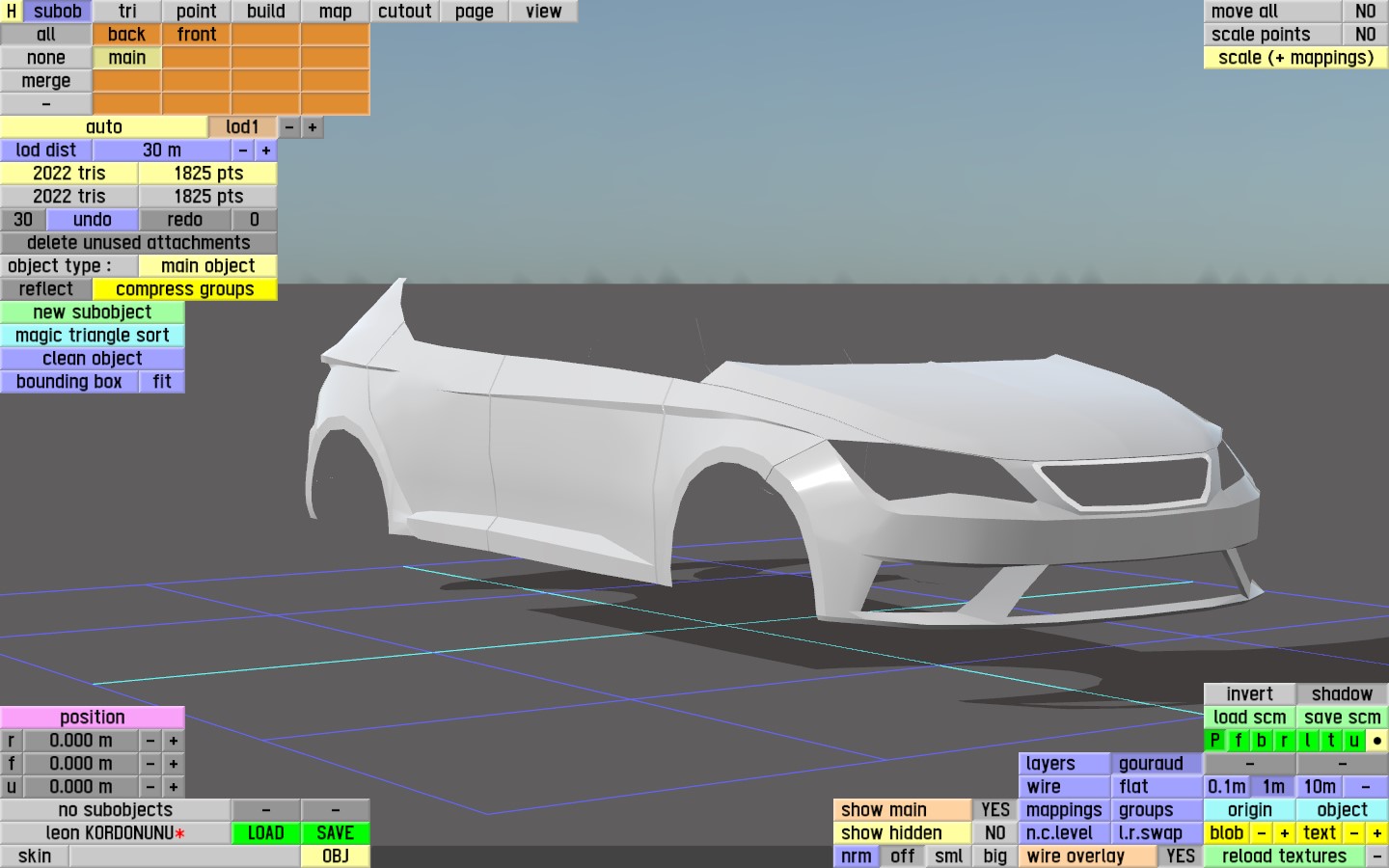
Task: Click the reflect button
Action: click(46, 289)
